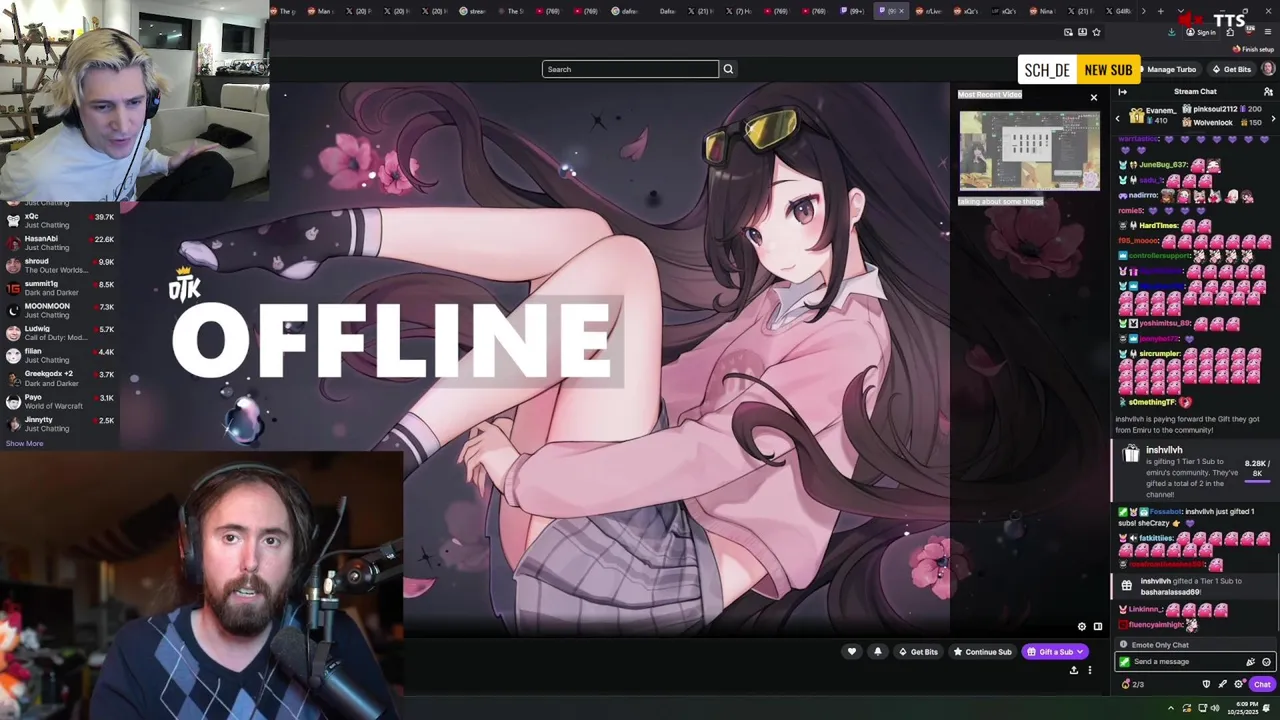
Task: Toggle notifications with the bell button
Action: (x=878, y=652)
